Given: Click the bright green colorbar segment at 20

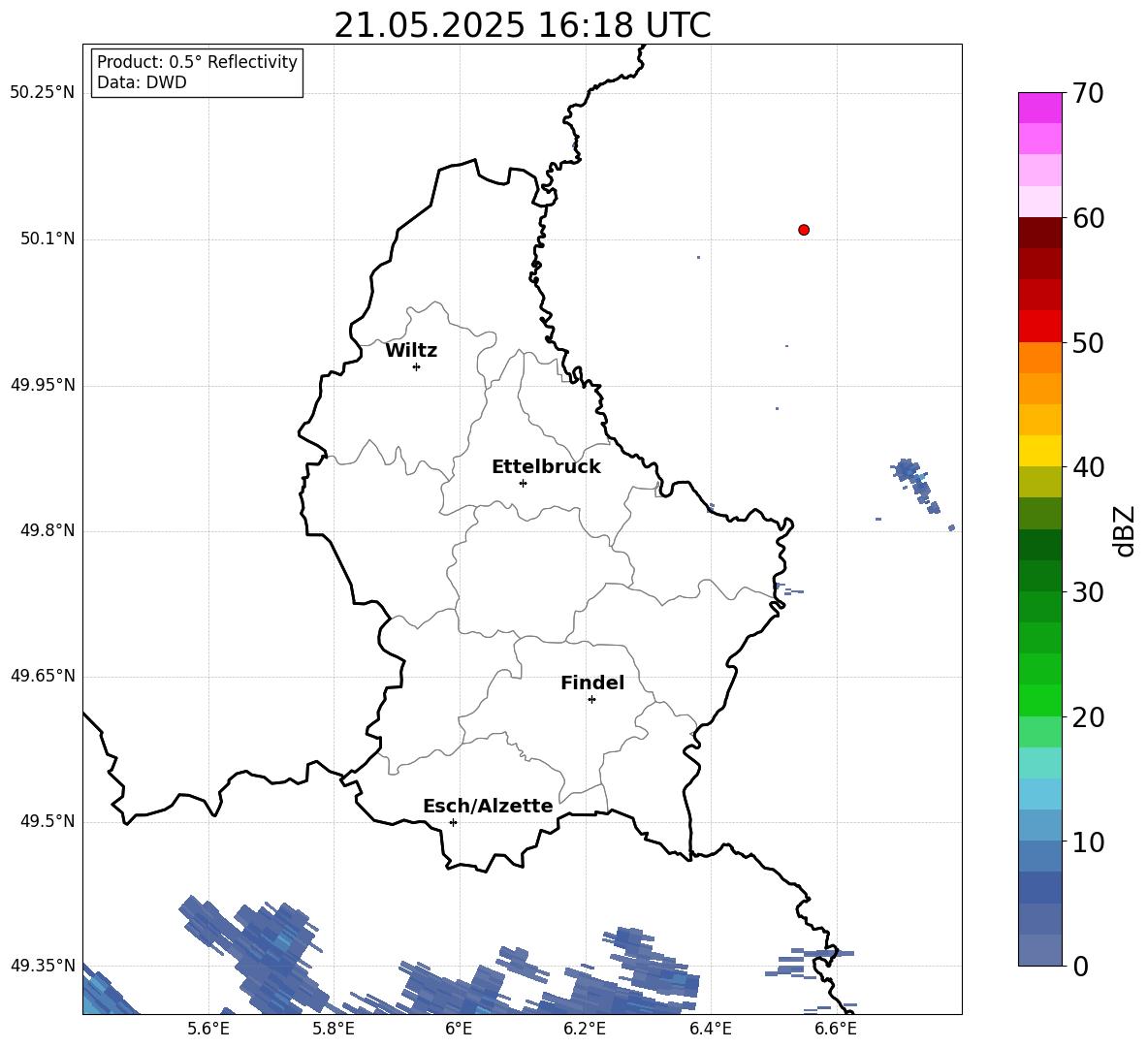Looking at the screenshot, I should tap(1039, 700).
